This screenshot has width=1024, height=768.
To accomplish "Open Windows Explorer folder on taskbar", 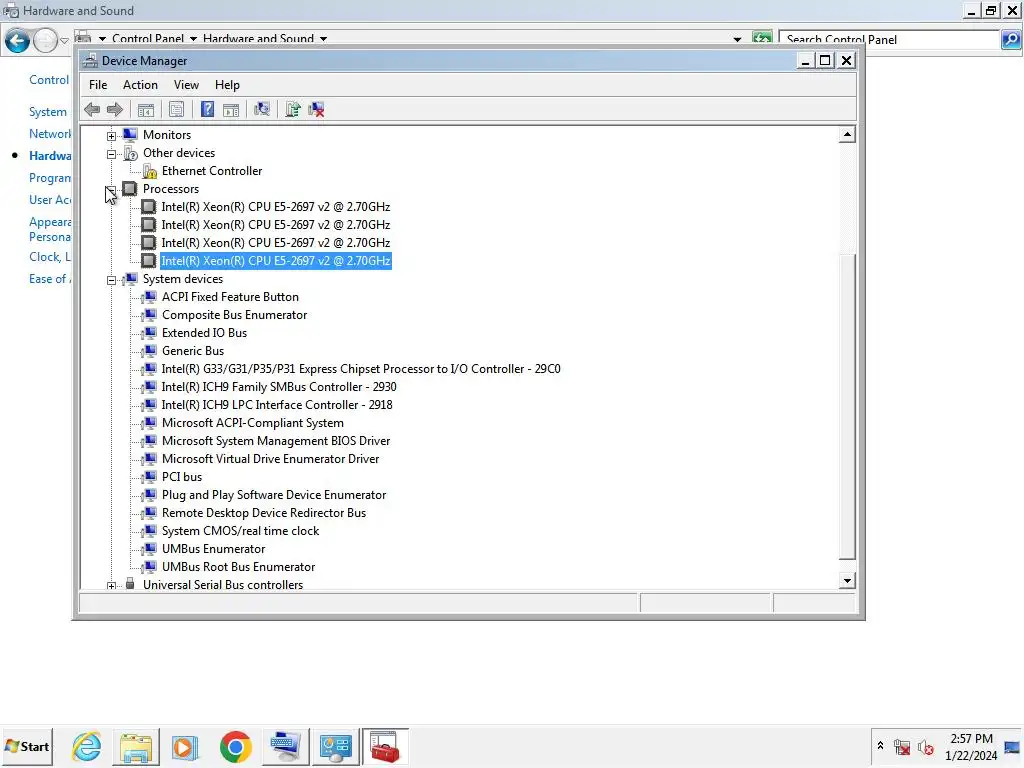I will click(x=136, y=746).
